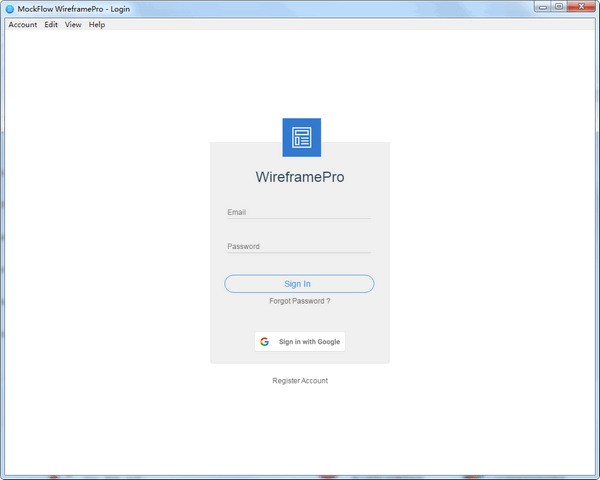
Task: Open the View menu
Action: pyautogui.click(x=73, y=24)
